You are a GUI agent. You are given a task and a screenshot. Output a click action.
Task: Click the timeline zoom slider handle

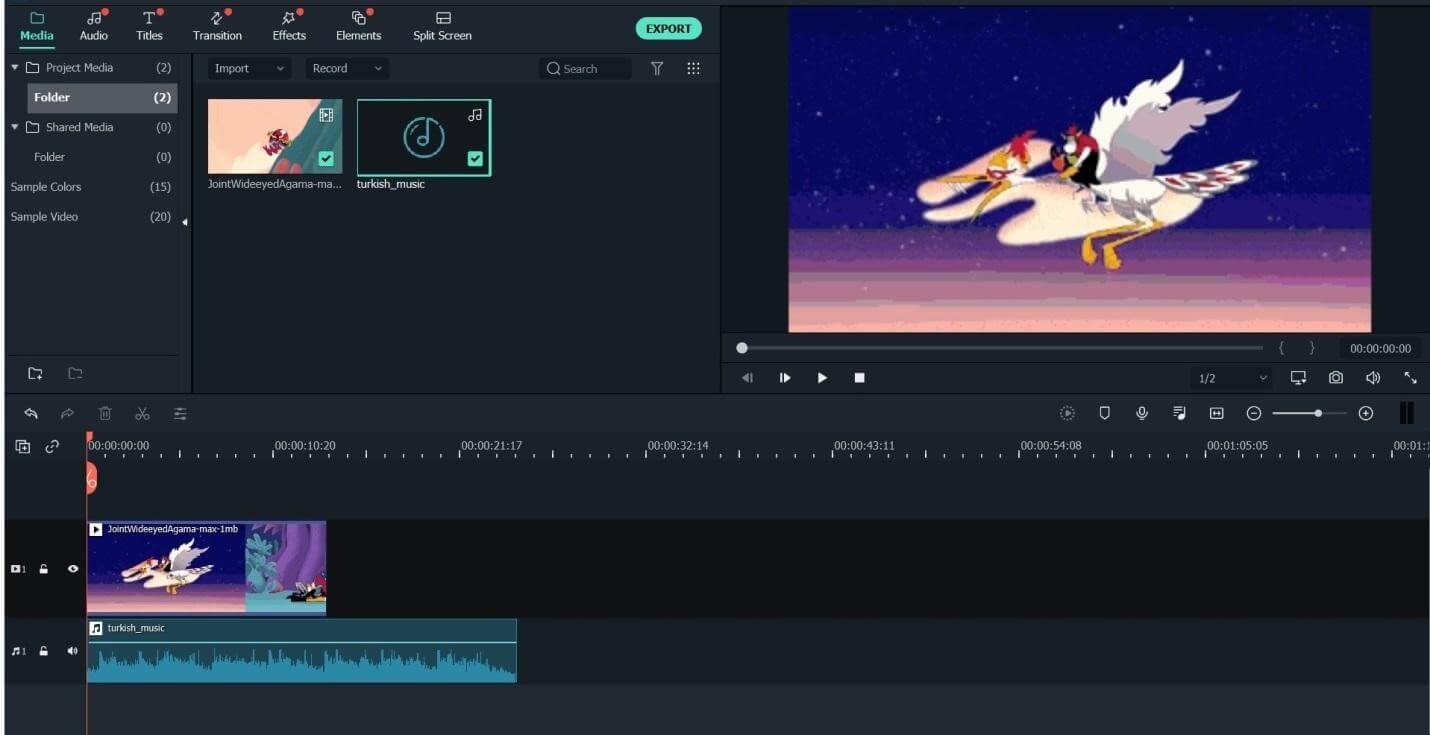pos(1318,413)
